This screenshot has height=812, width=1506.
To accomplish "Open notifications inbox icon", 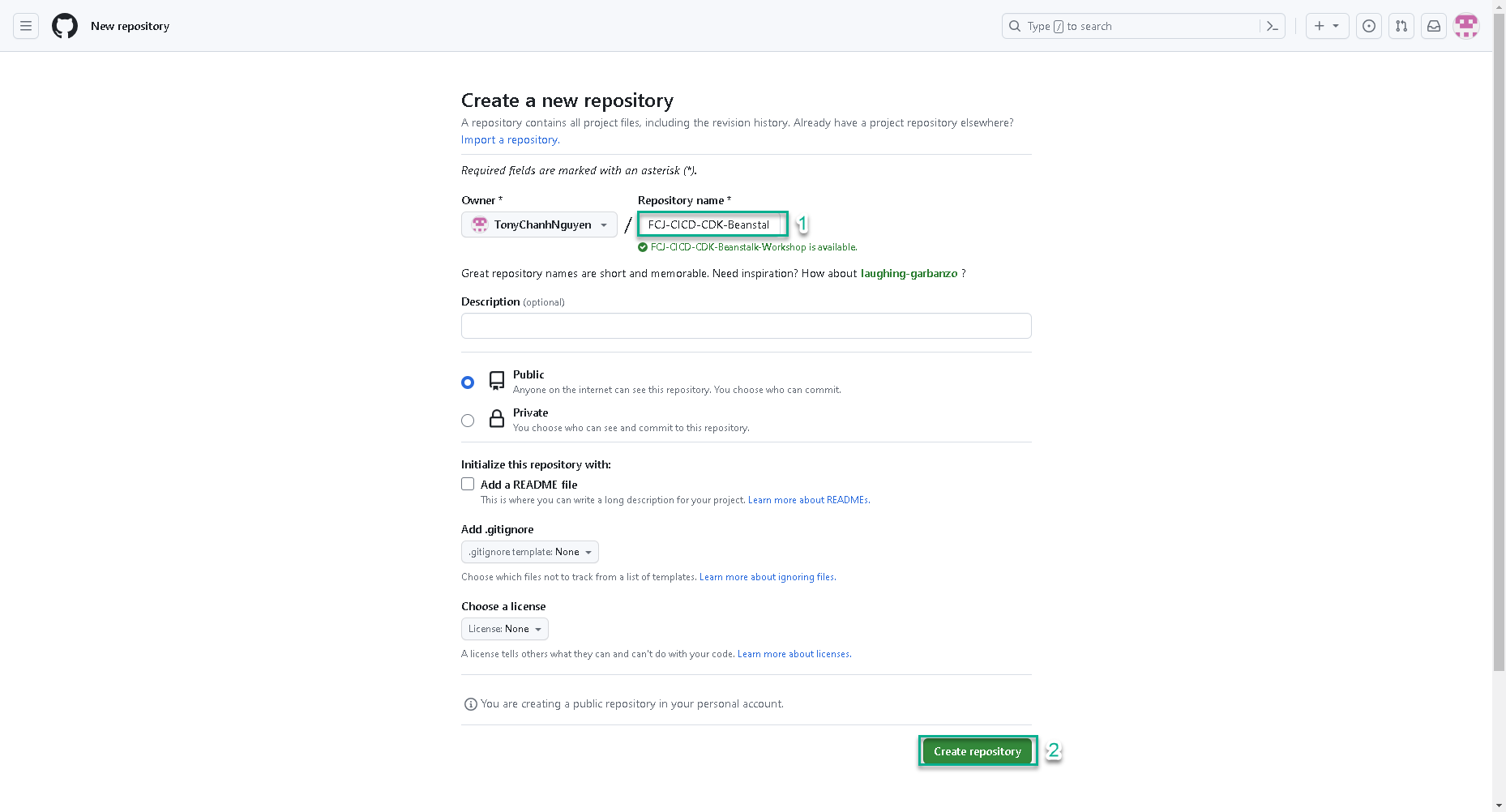I will (1433, 25).
